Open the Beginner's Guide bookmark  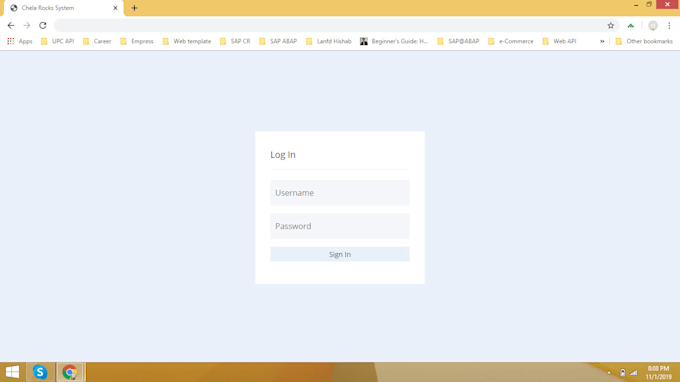[394, 41]
